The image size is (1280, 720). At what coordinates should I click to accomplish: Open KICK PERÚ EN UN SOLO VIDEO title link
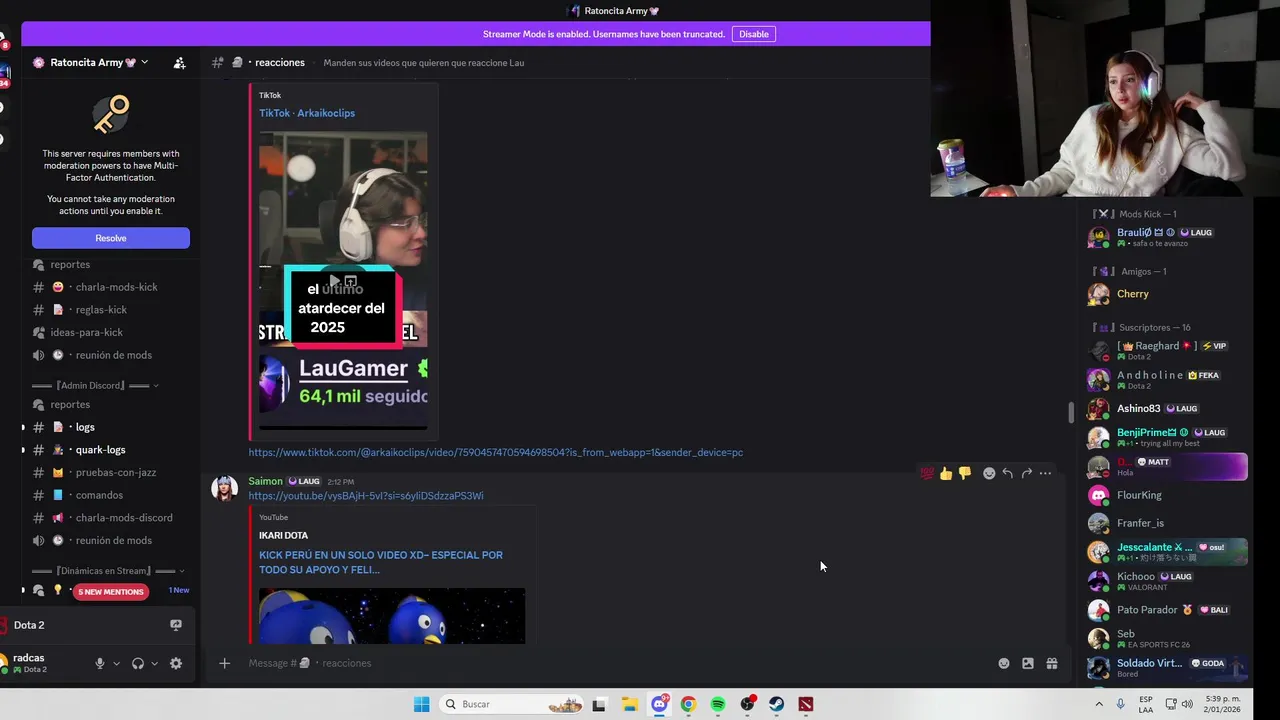(381, 562)
